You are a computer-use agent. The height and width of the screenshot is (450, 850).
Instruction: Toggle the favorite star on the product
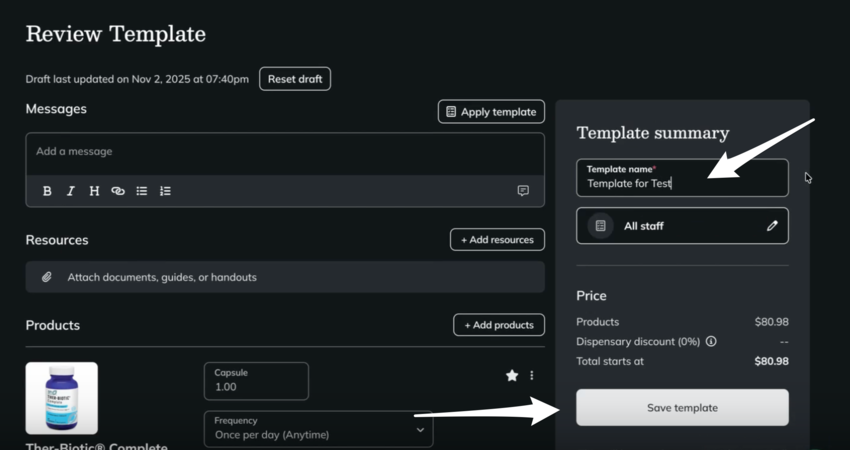512,375
